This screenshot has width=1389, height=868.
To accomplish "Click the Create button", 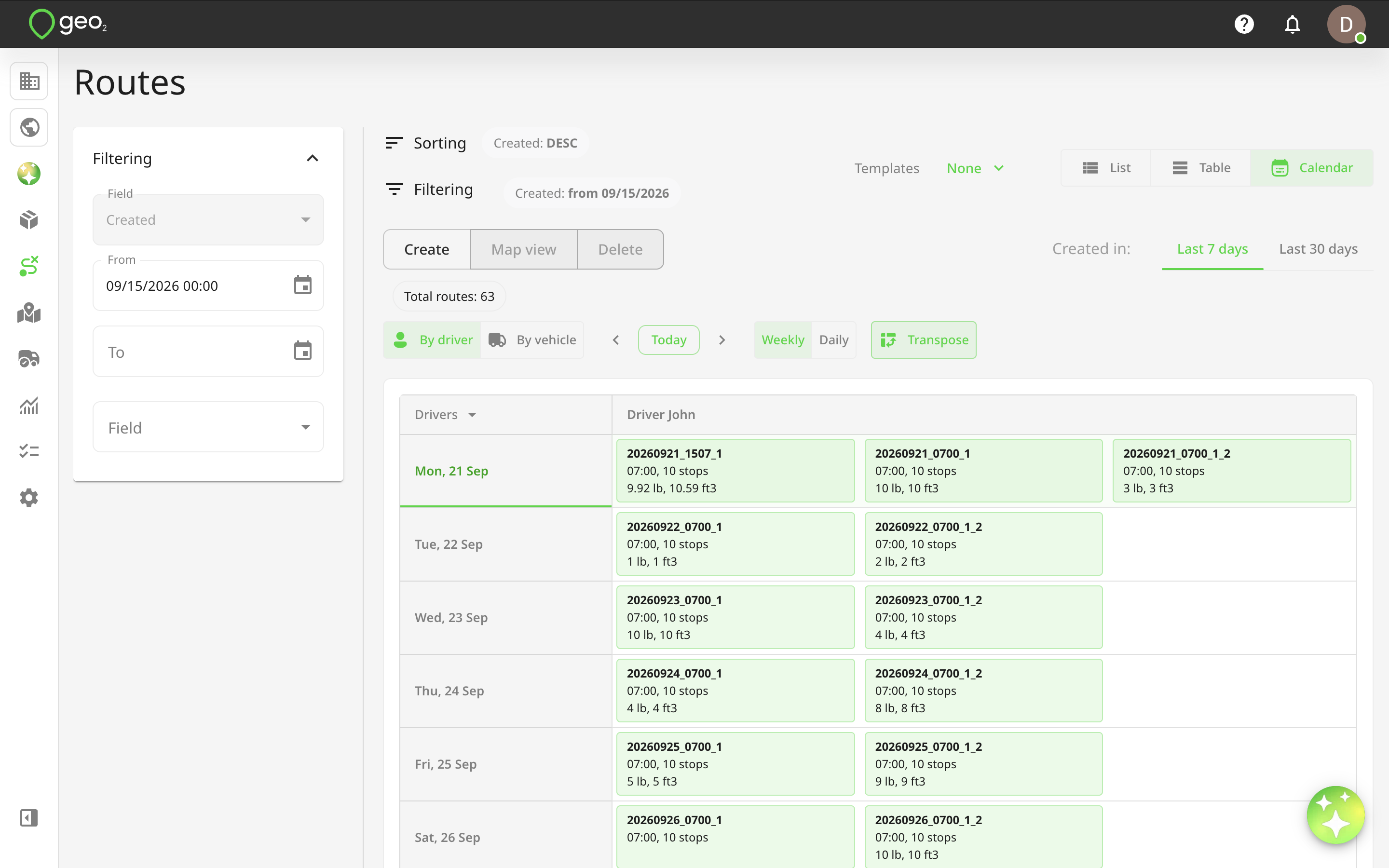I will pyautogui.click(x=426, y=249).
